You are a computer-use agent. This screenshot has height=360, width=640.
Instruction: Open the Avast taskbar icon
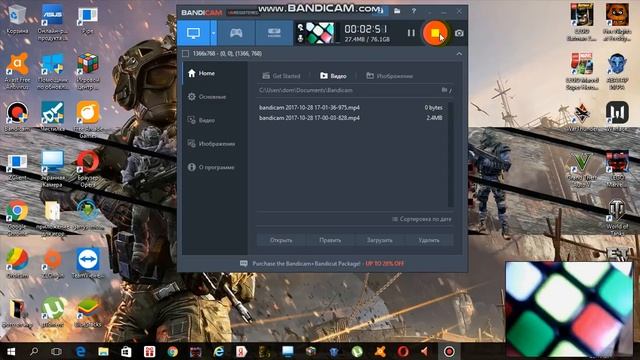(x=380, y=351)
